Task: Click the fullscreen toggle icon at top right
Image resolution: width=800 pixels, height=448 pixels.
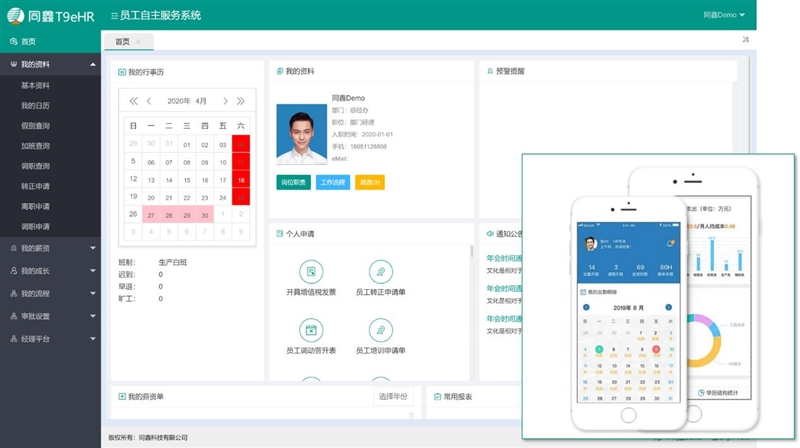Action: tap(745, 41)
